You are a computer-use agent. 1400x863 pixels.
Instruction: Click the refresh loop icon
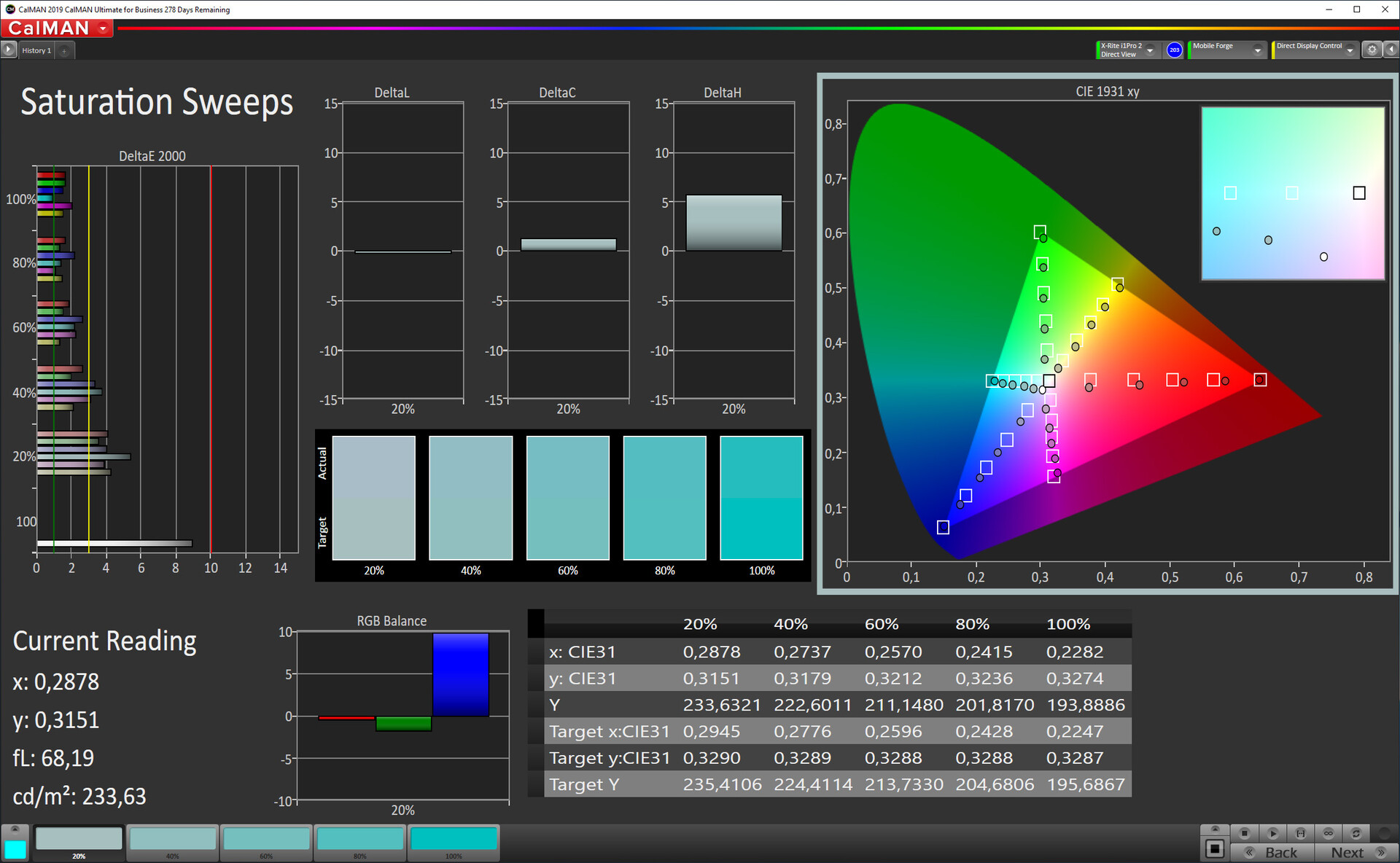pos(1356,833)
